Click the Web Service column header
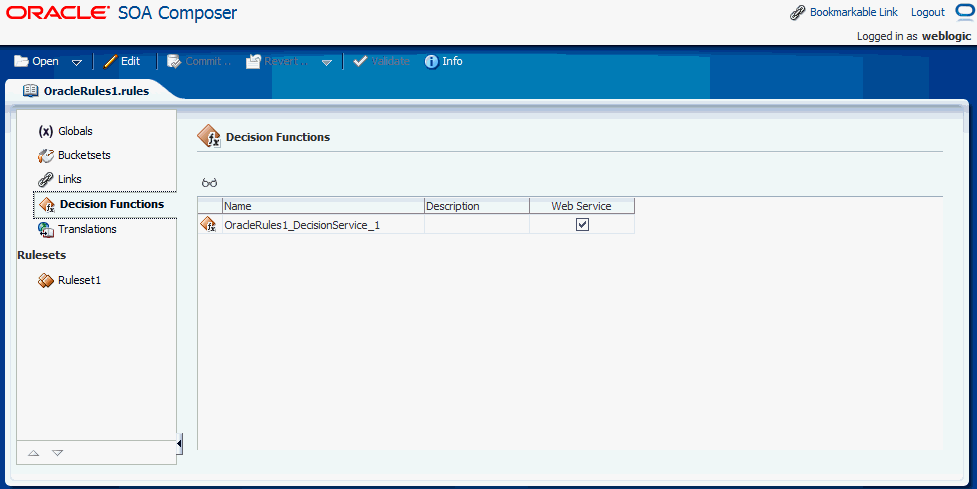 click(582, 206)
